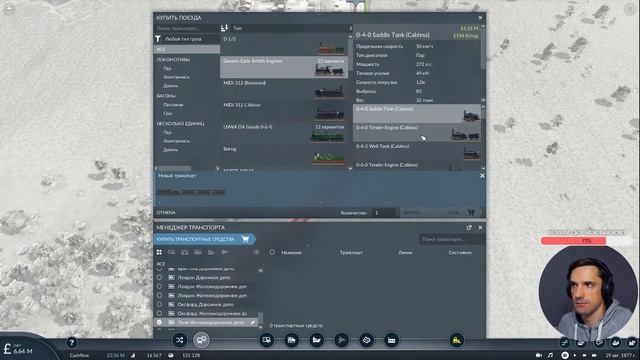
Task: Select Электрическ. under Локомотивы
Action: pyautogui.click(x=177, y=77)
